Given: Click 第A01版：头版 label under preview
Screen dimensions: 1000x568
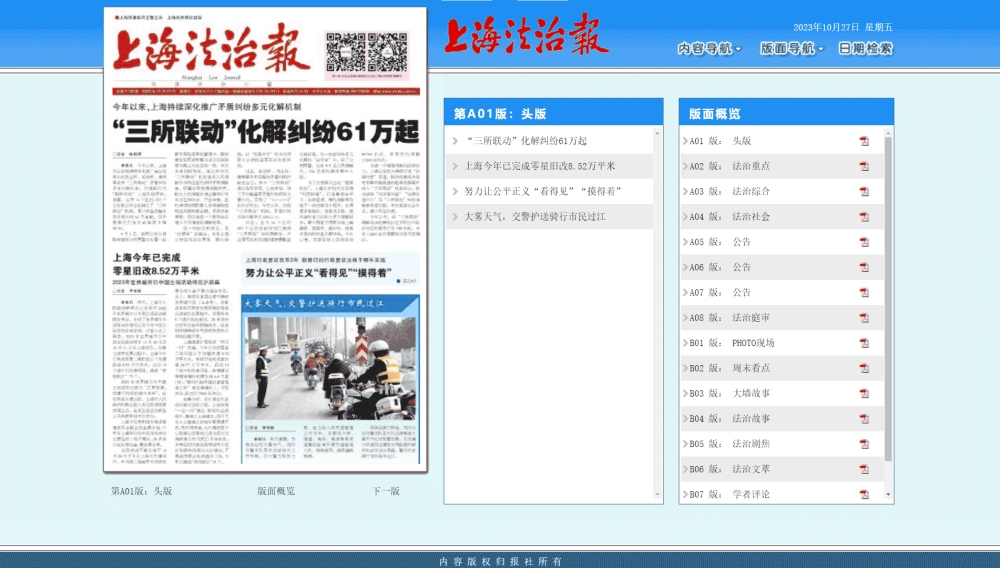Looking at the screenshot, I should pos(142,491).
